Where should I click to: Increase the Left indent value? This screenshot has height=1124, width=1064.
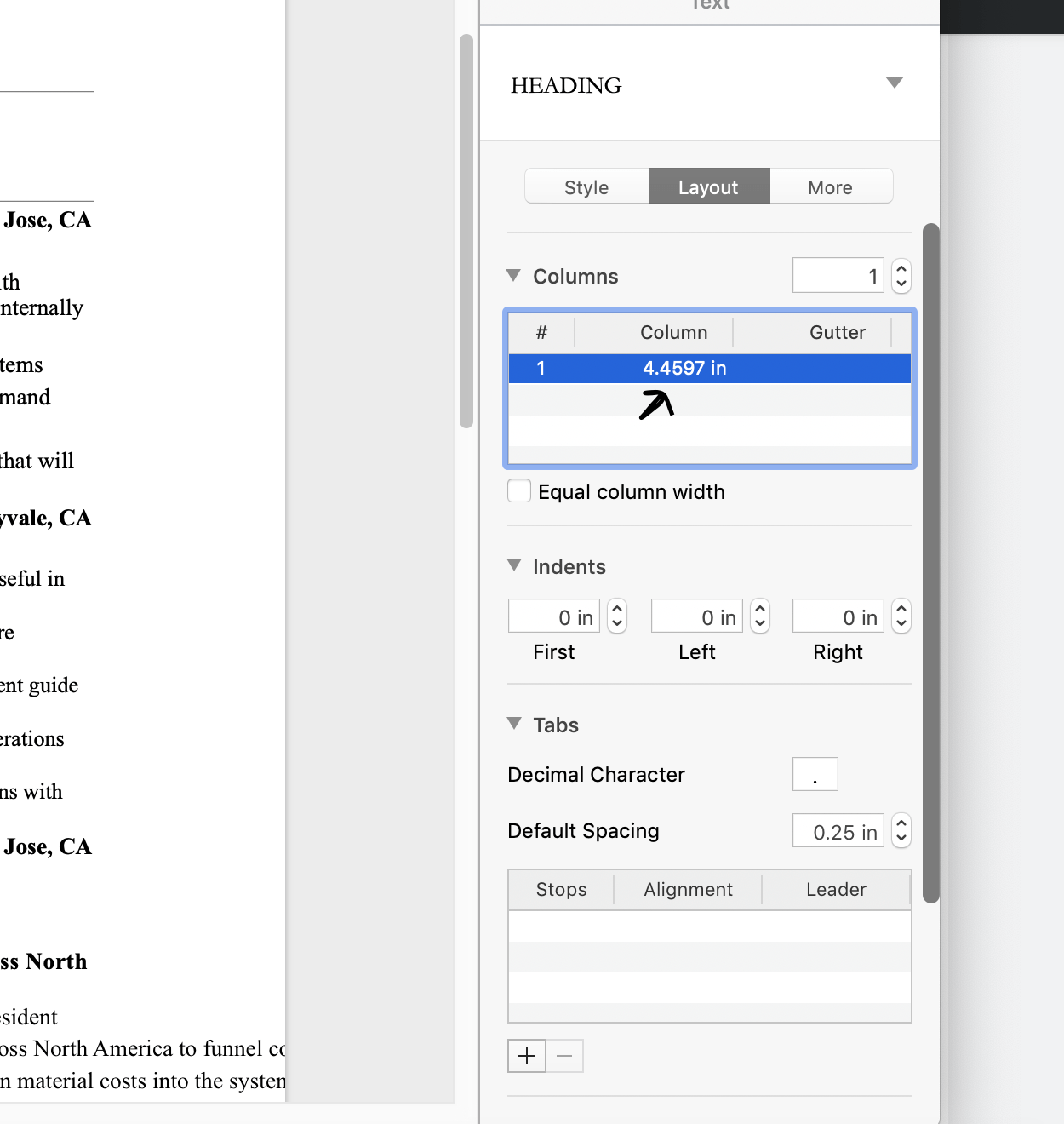click(759, 610)
